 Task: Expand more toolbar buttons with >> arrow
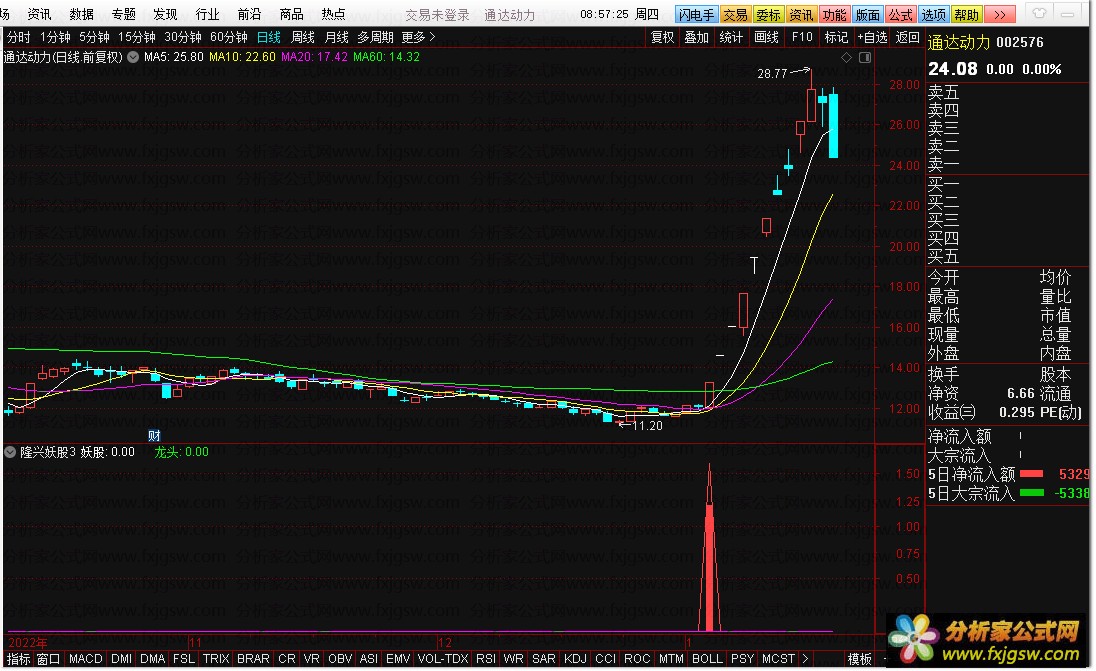point(1000,15)
